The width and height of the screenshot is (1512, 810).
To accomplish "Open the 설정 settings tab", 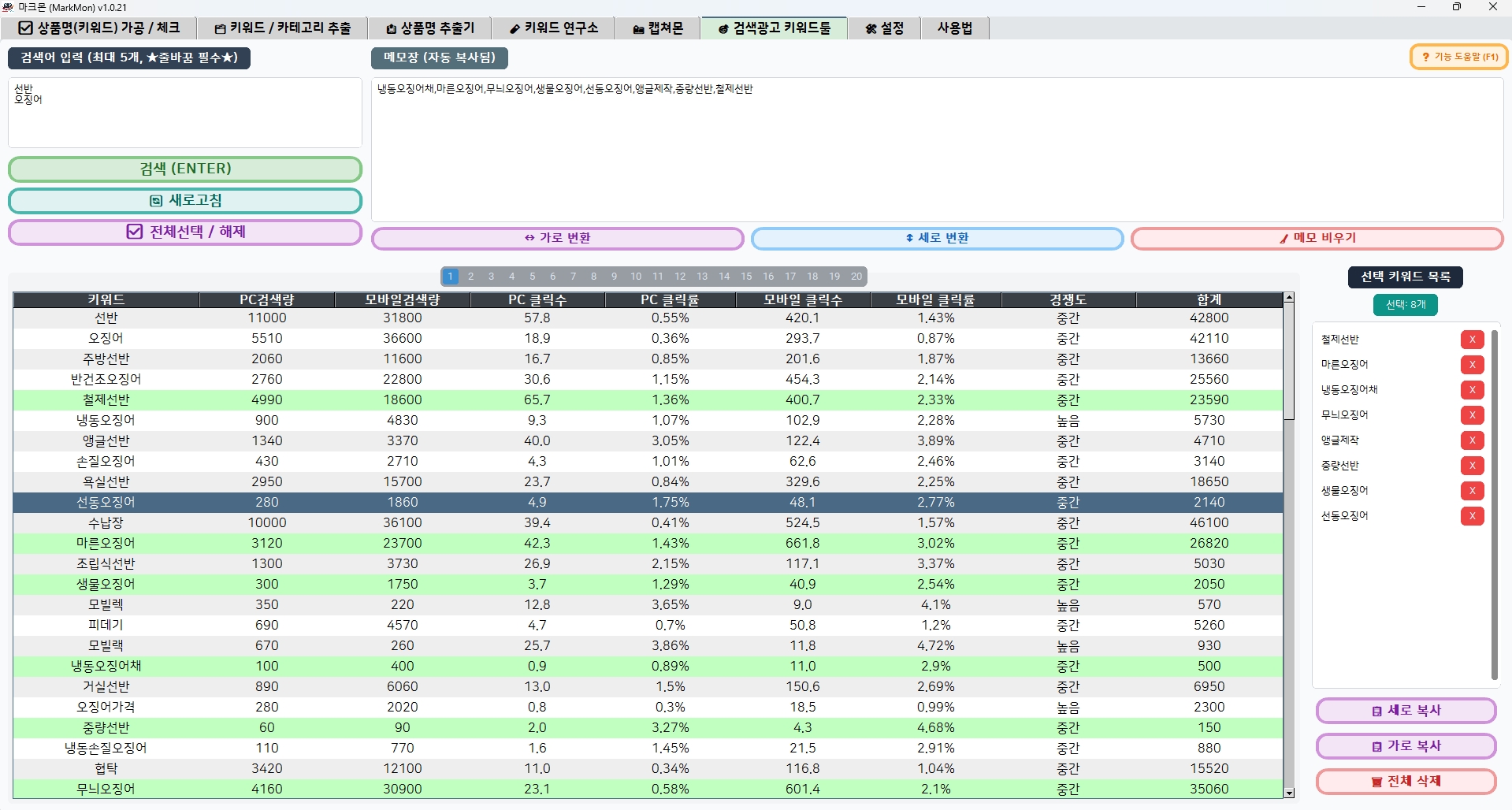I will tap(885, 28).
